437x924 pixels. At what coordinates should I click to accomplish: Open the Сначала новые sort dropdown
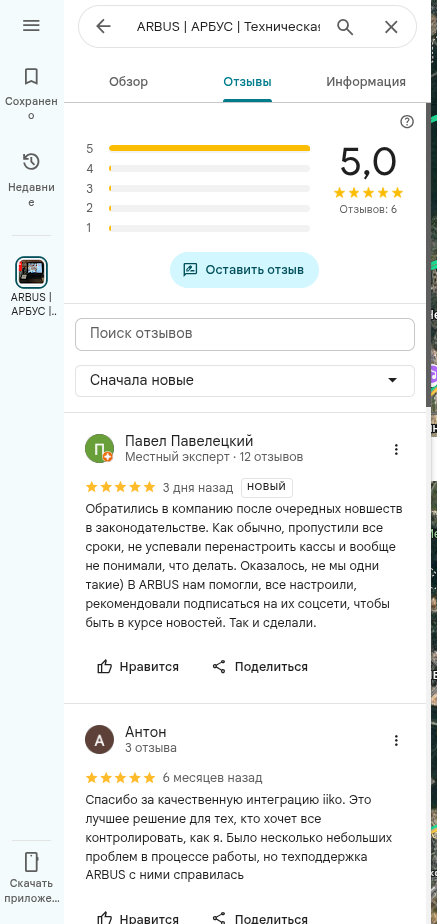tap(245, 381)
